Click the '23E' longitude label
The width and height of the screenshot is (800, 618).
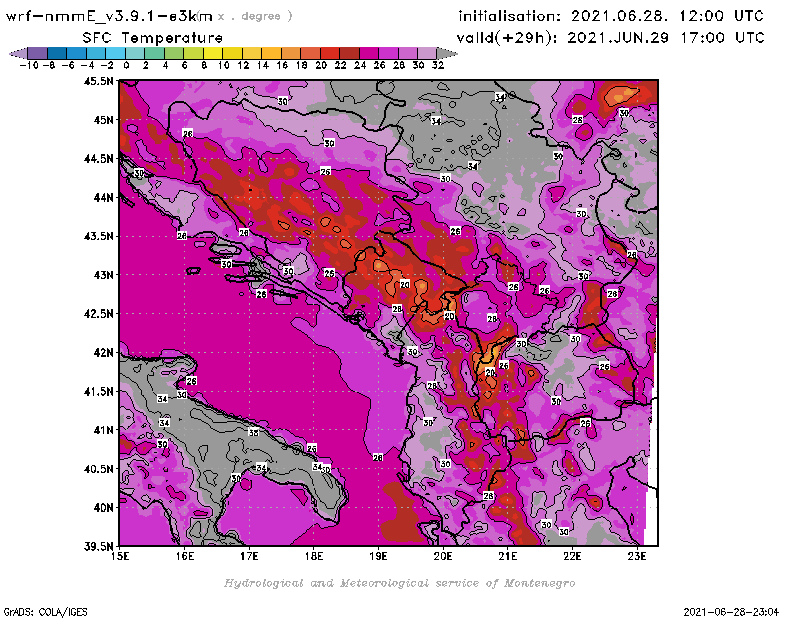637,556
